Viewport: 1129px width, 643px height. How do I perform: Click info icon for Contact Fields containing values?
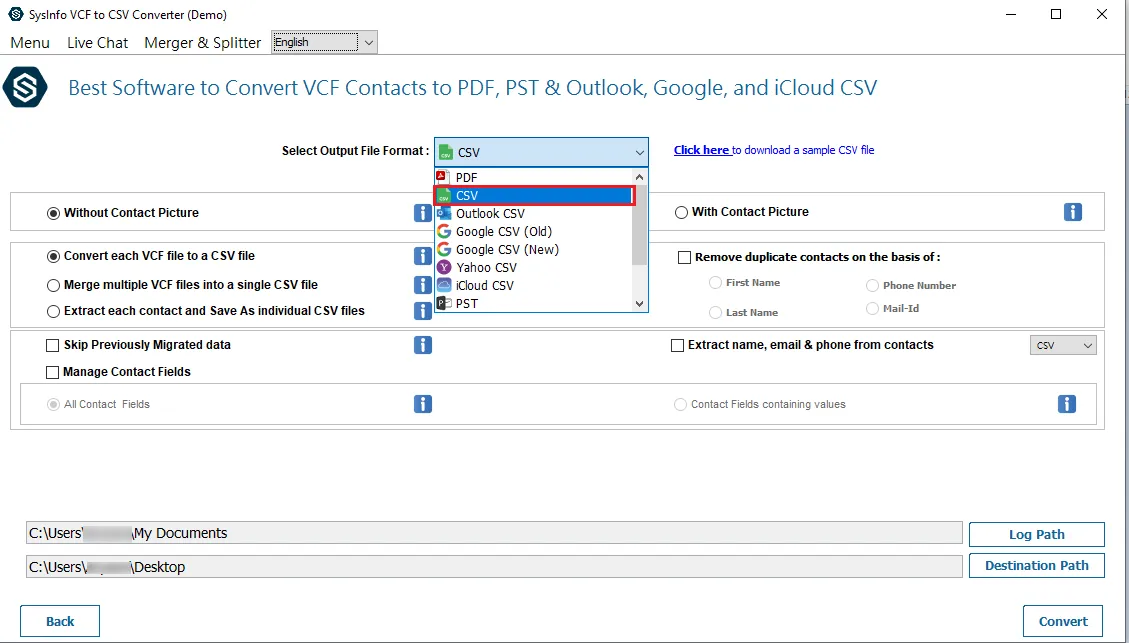pyautogui.click(x=1067, y=404)
